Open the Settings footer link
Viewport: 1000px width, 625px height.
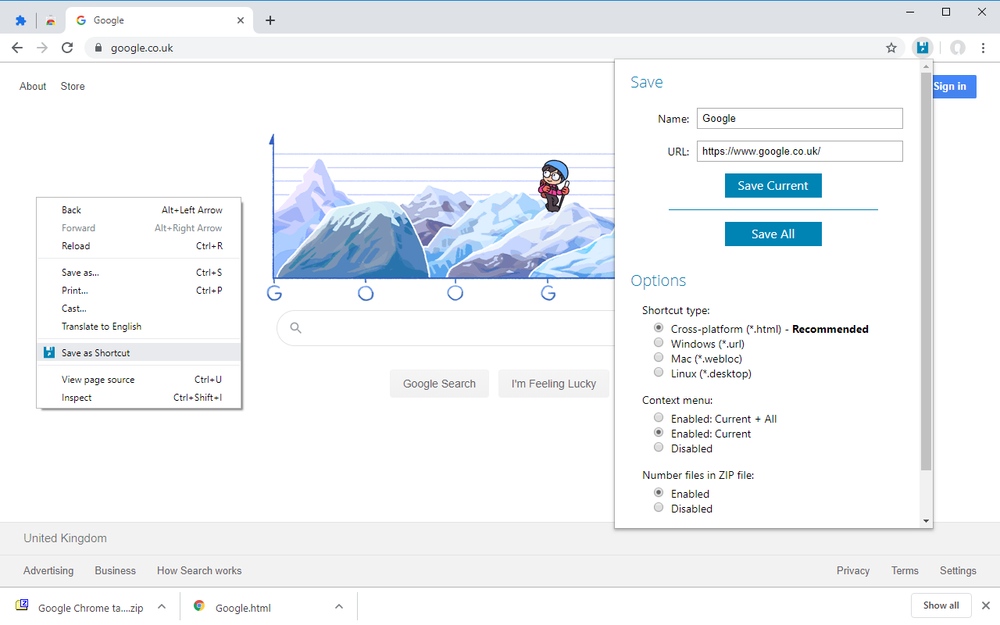[x=958, y=571]
